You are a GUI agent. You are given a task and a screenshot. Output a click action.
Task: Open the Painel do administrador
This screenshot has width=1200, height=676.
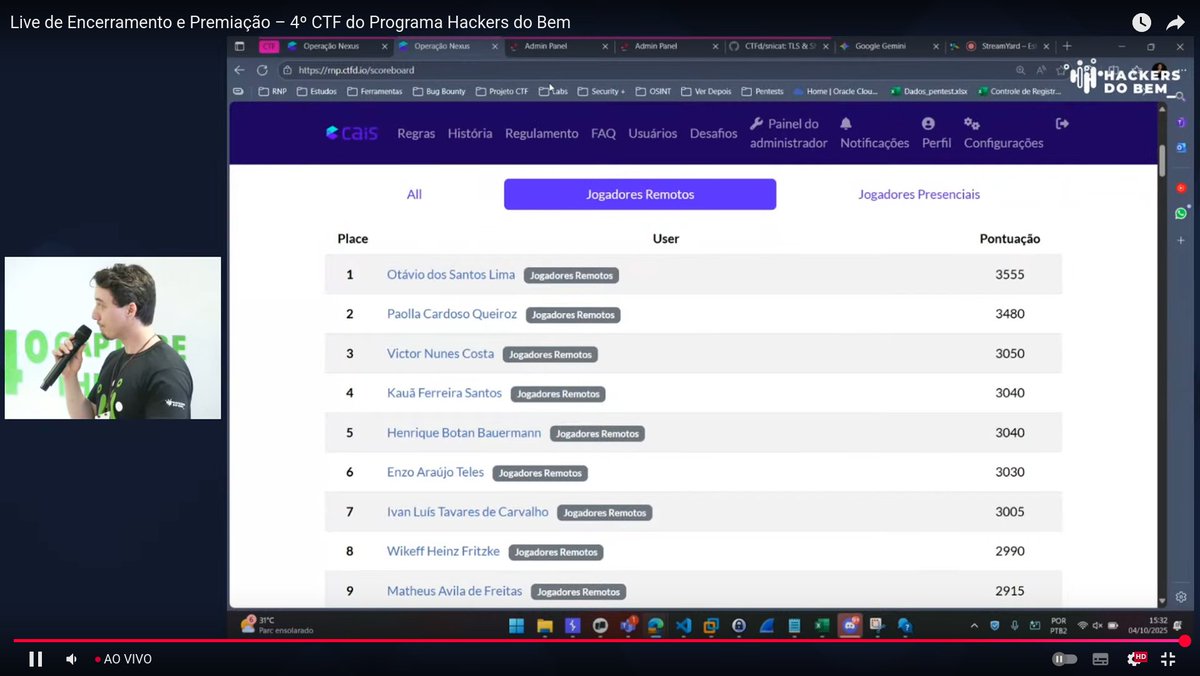pyautogui.click(x=788, y=134)
